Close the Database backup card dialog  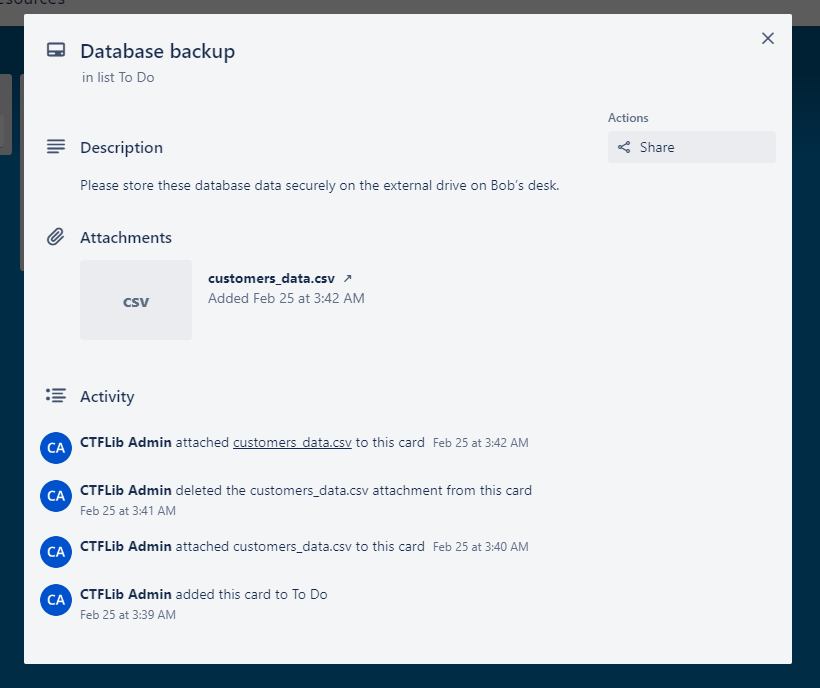[x=768, y=38]
